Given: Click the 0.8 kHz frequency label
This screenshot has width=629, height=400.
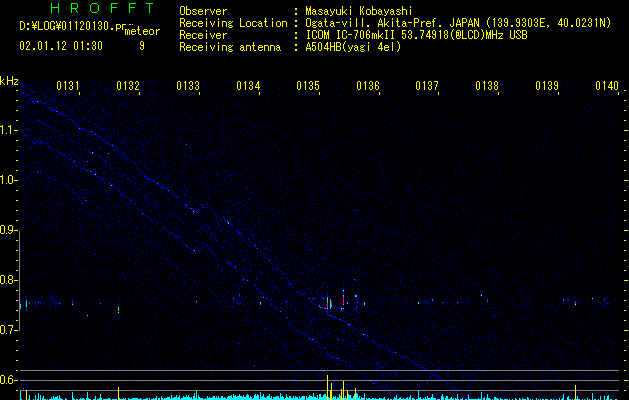Looking at the screenshot, I should tap(9, 280).
